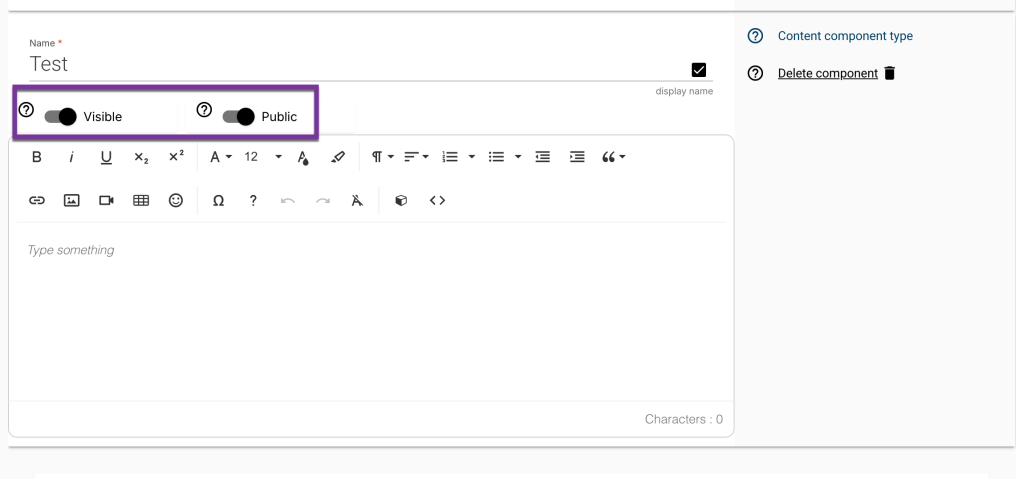Open the font family dropdown
1023x479 pixels.
pyautogui.click(x=221, y=157)
